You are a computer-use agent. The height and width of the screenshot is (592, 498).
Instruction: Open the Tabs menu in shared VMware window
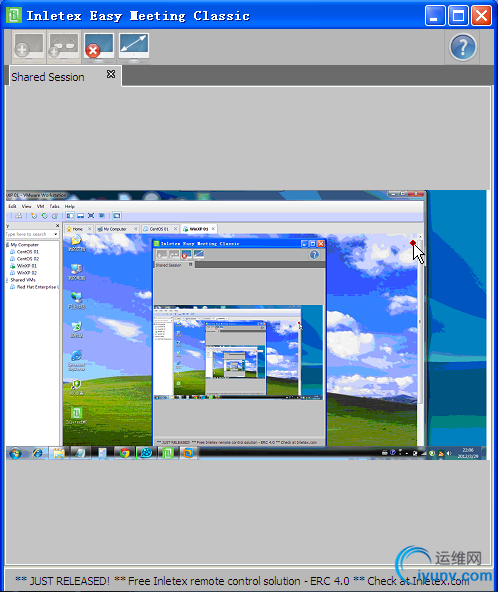pos(54,206)
